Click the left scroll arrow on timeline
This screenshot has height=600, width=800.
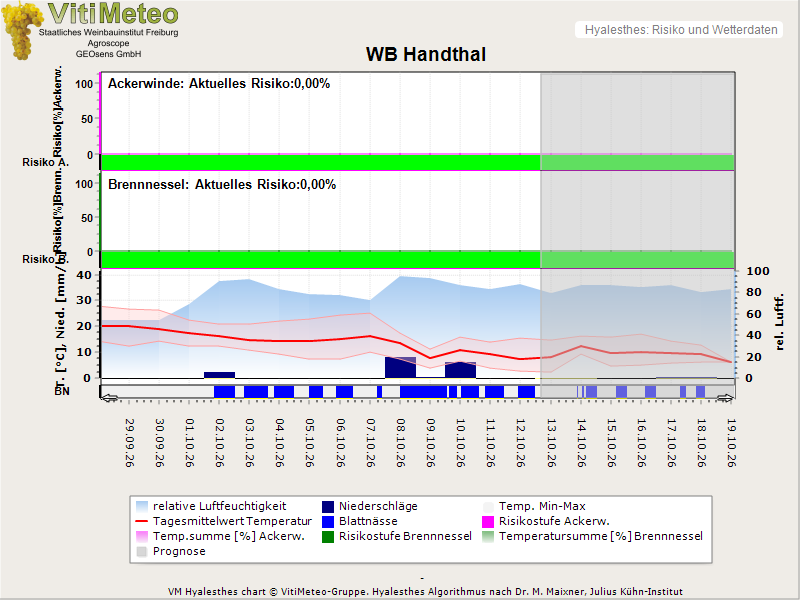click(109, 398)
